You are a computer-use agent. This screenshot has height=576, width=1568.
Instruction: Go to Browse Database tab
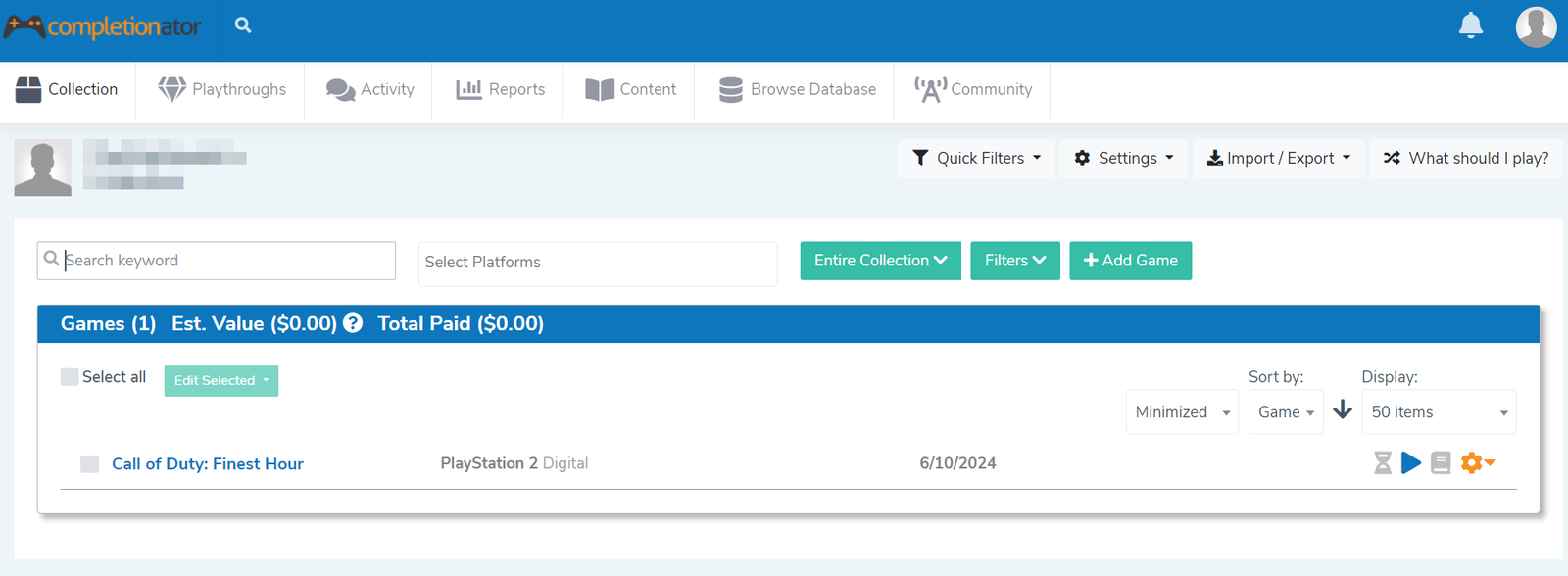pos(797,89)
